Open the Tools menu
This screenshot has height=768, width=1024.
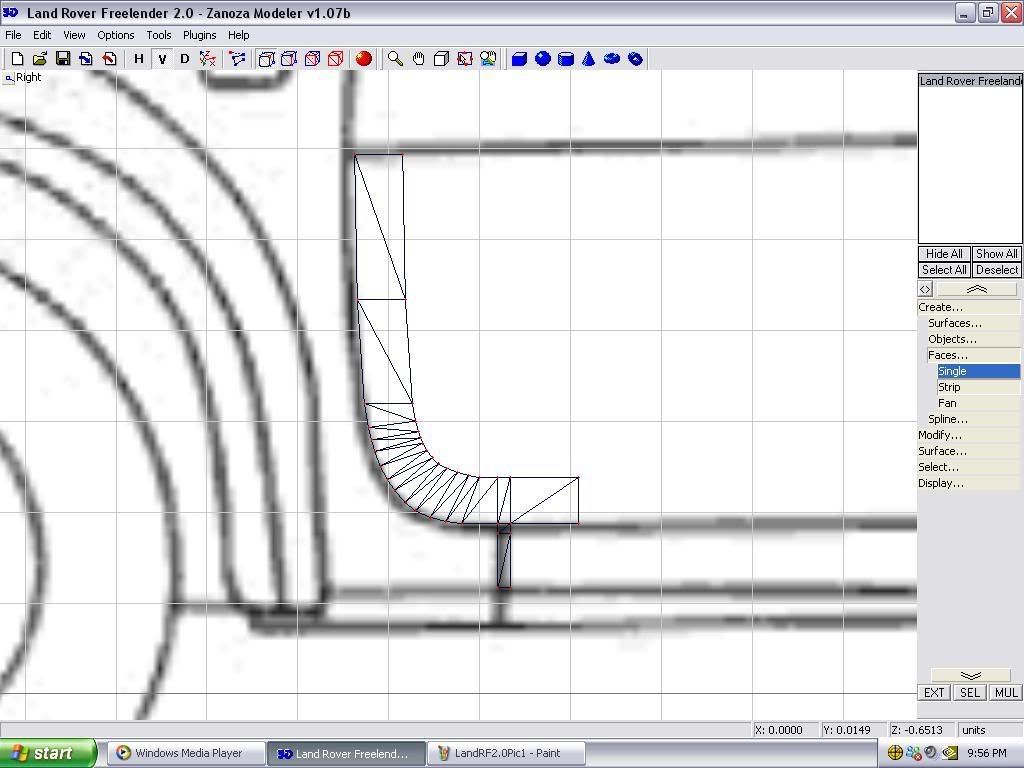coord(159,35)
